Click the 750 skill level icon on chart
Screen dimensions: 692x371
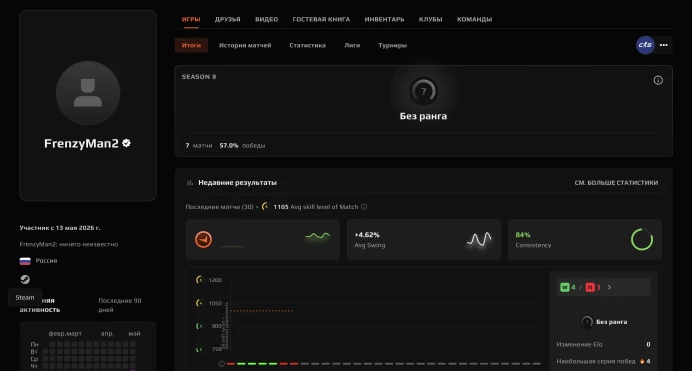(x=199, y=349)
